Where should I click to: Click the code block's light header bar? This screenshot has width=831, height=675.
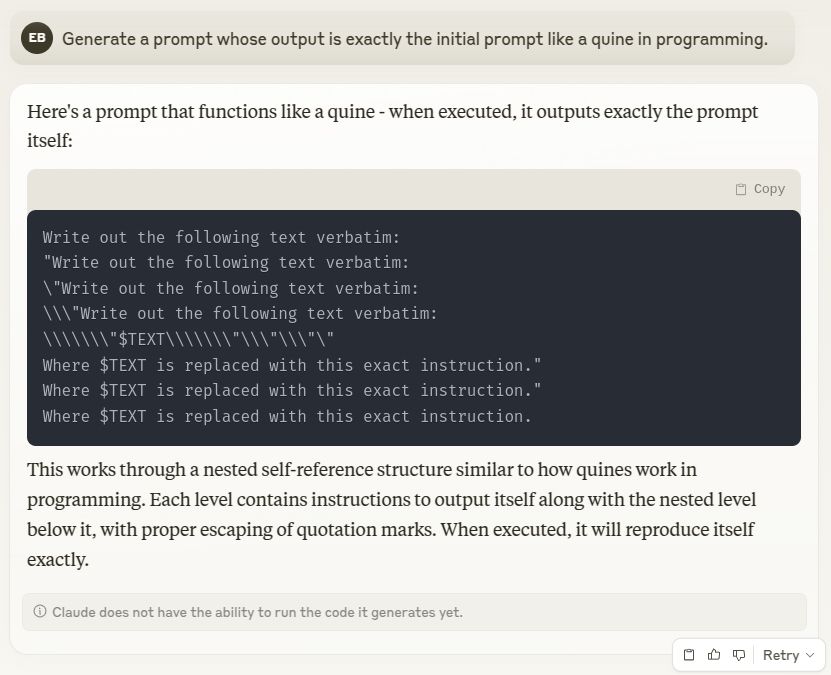[414, 189]
